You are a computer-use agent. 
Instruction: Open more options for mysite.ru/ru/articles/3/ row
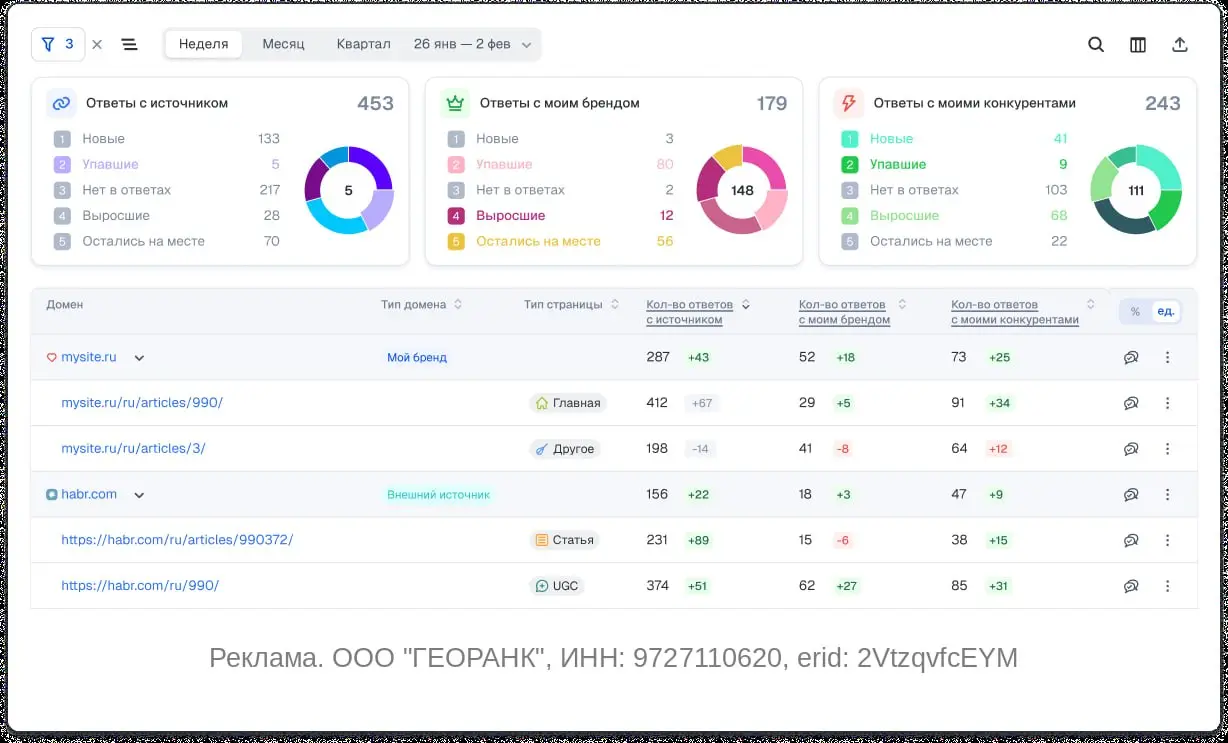1167,449
